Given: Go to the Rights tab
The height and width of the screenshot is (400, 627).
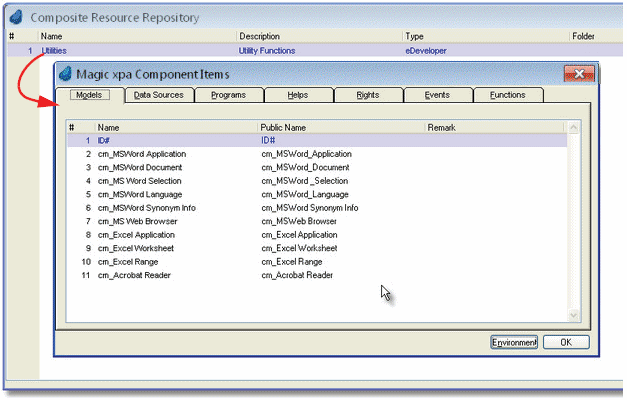Looking at the screenshot, I should [x=368, y=95].
